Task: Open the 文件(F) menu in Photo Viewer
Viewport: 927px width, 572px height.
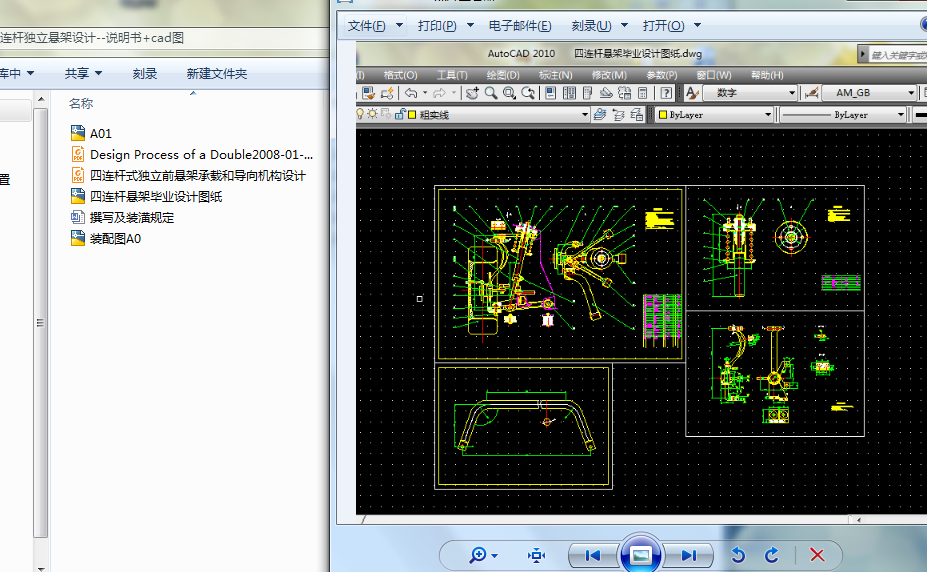Action: 367,26
